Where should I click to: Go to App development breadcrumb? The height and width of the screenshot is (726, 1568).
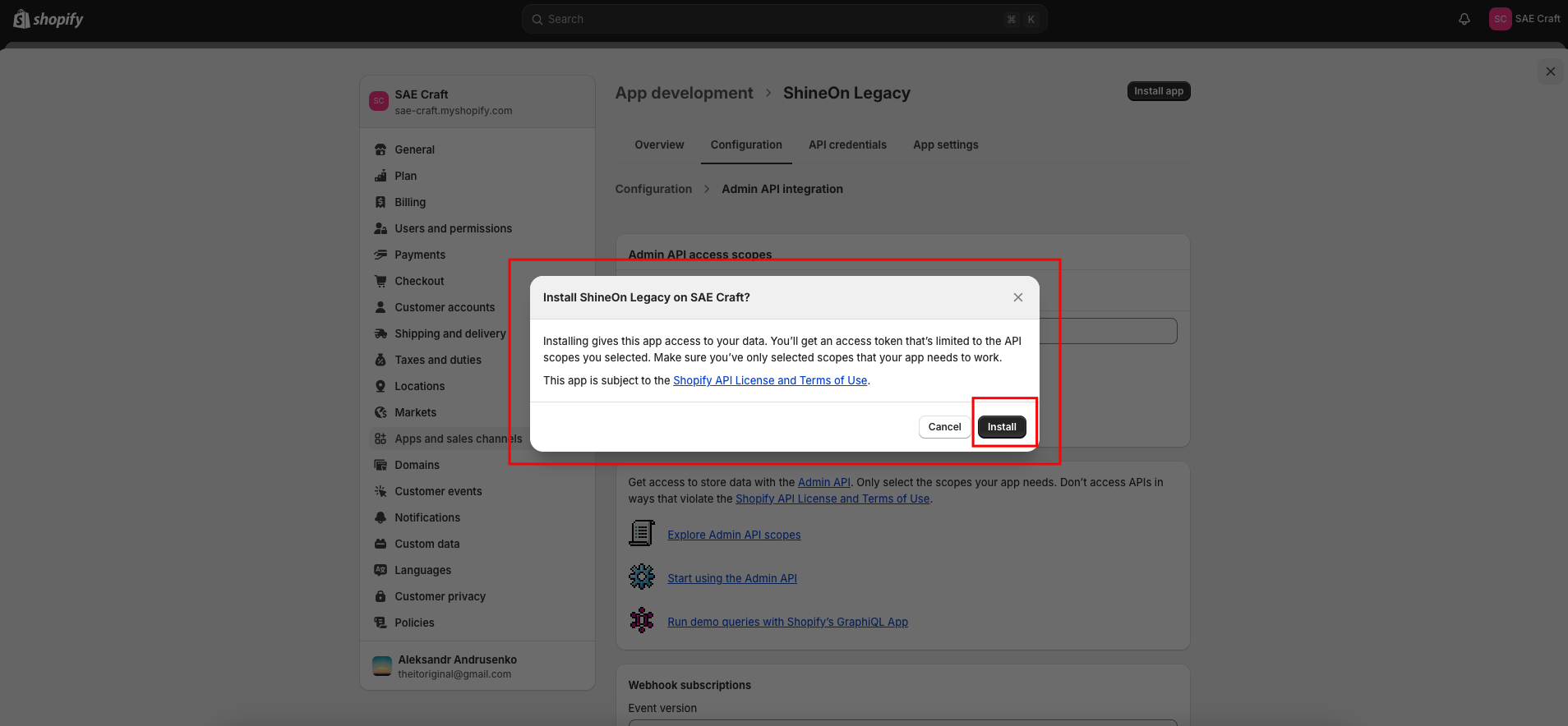(684, 93)
